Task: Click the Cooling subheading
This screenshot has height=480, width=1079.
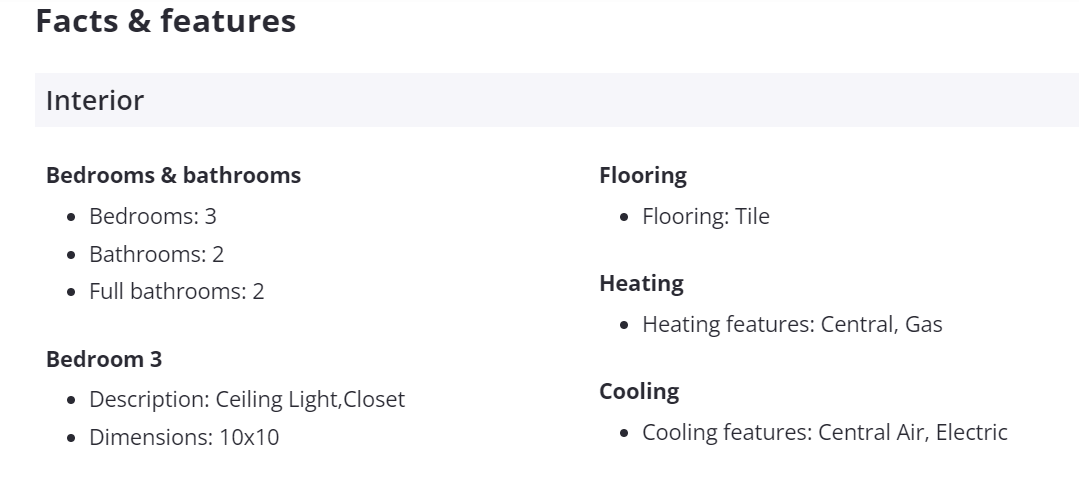Action: pos(639,391)
